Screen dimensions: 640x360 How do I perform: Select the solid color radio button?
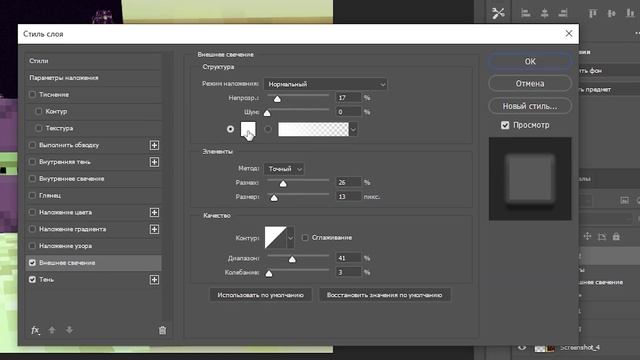click(230, 129)
